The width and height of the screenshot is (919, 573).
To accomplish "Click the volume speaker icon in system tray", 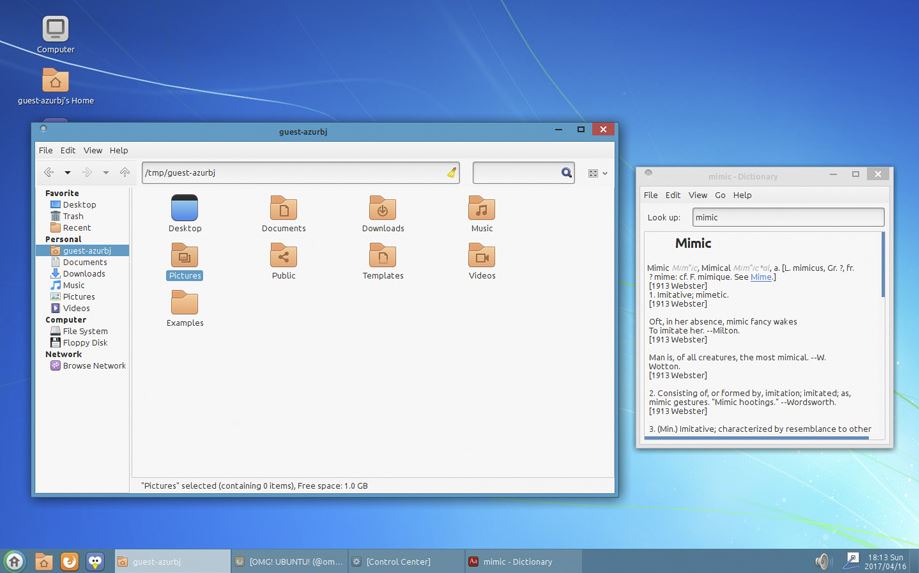I will point(823,561).
